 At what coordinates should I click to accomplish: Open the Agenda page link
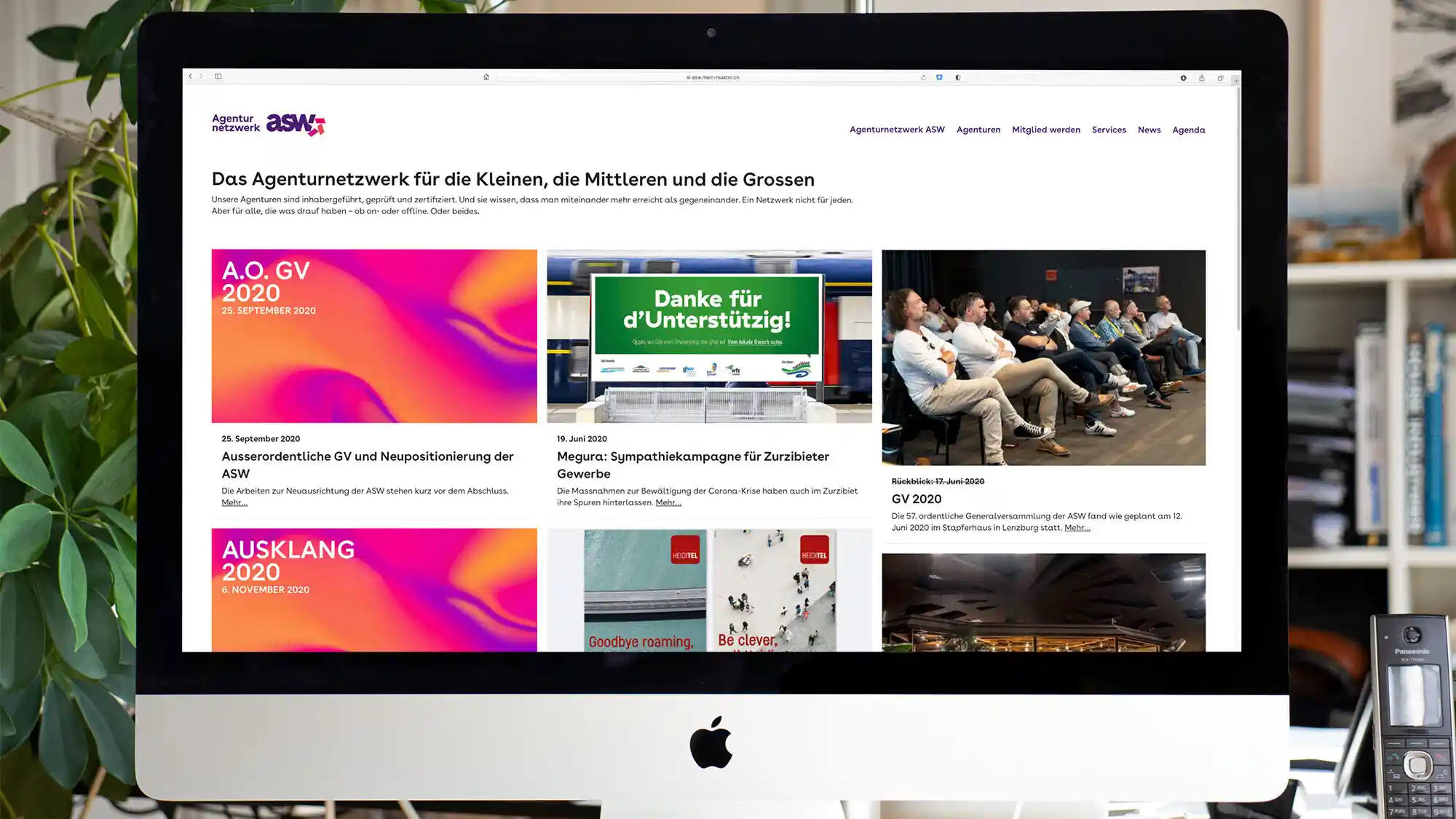click(1188, 130)
